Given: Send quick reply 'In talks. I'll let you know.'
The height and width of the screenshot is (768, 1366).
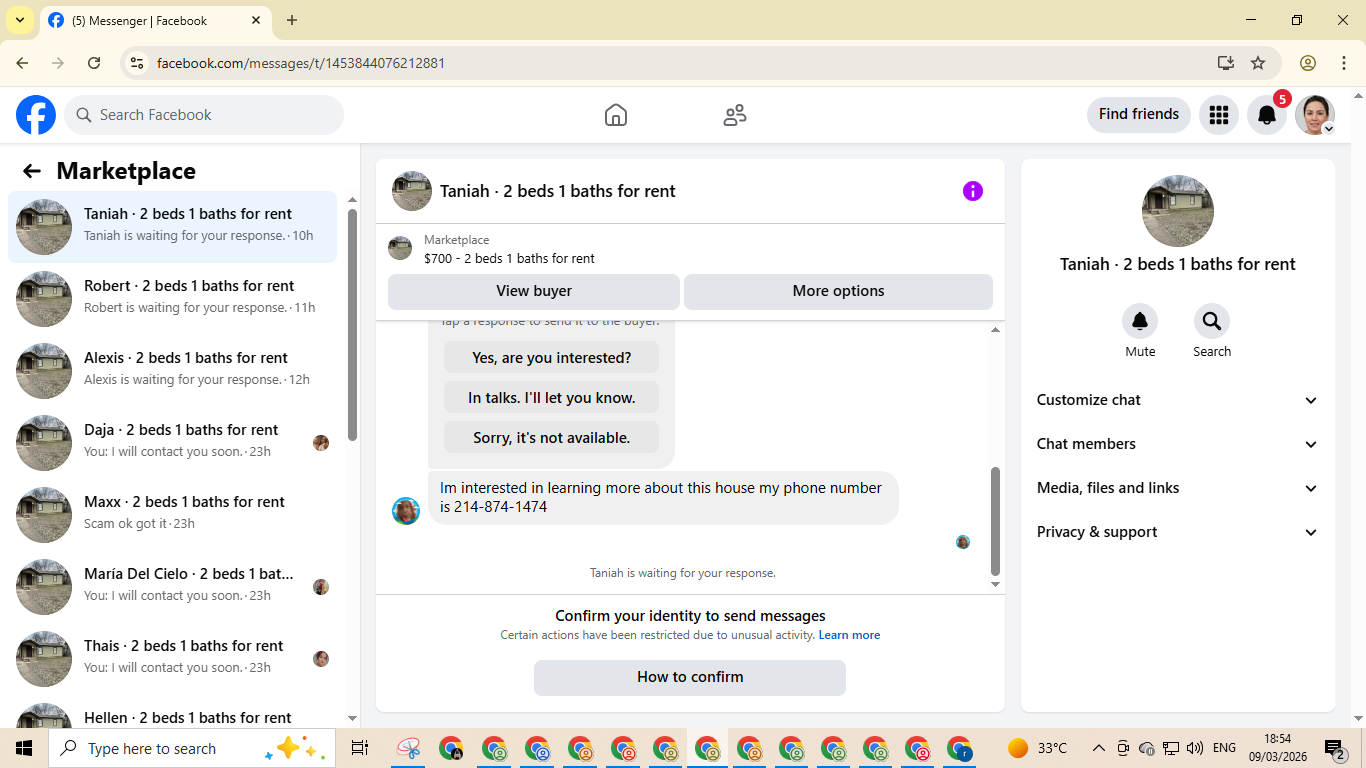Looking at the screenshot, I should pos(551,397).
